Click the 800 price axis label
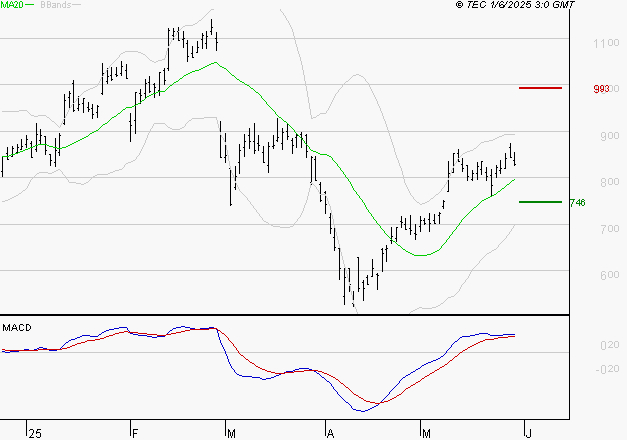The width and height of the screenshot is (627, 440). pyautogui.click(x=610, y=182)
